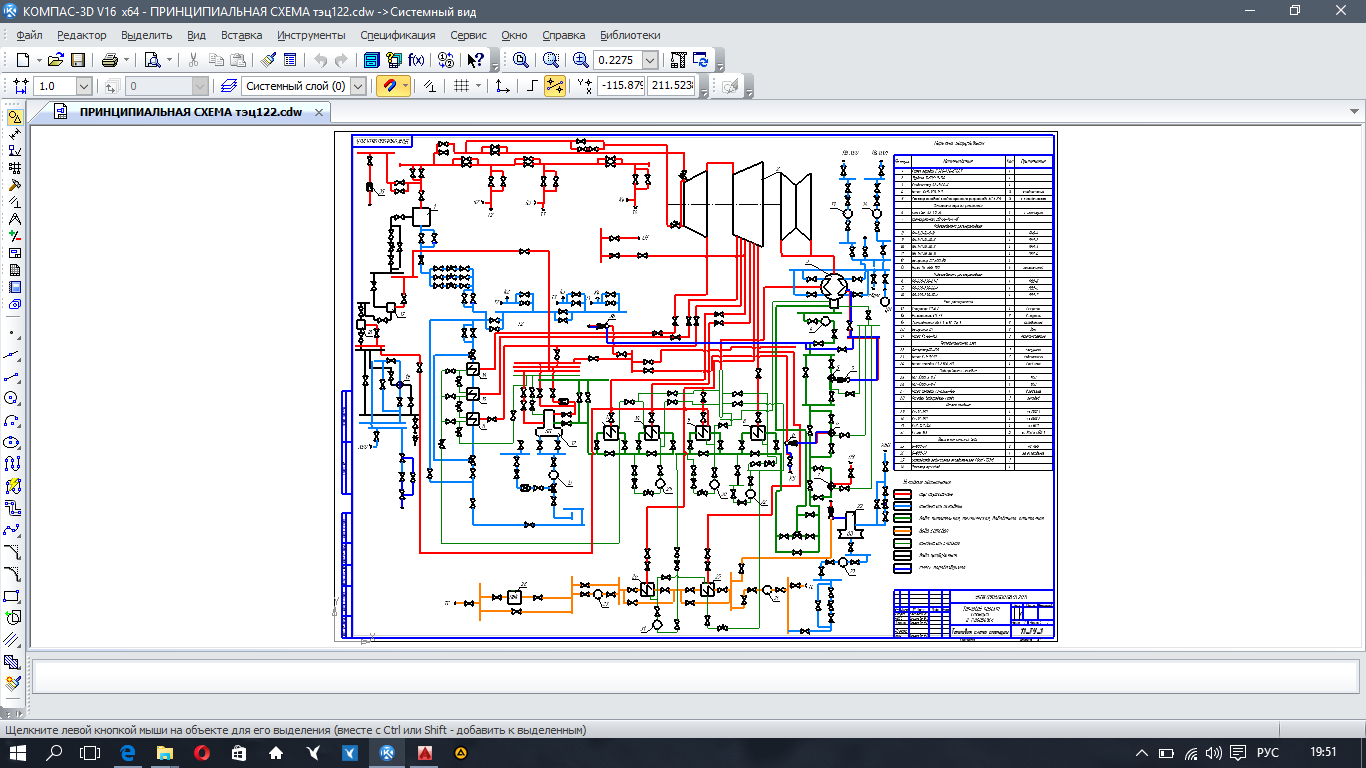Choose the Arc tool
Viewport: 1366px width, 768px height.
[x=14, y=420]
